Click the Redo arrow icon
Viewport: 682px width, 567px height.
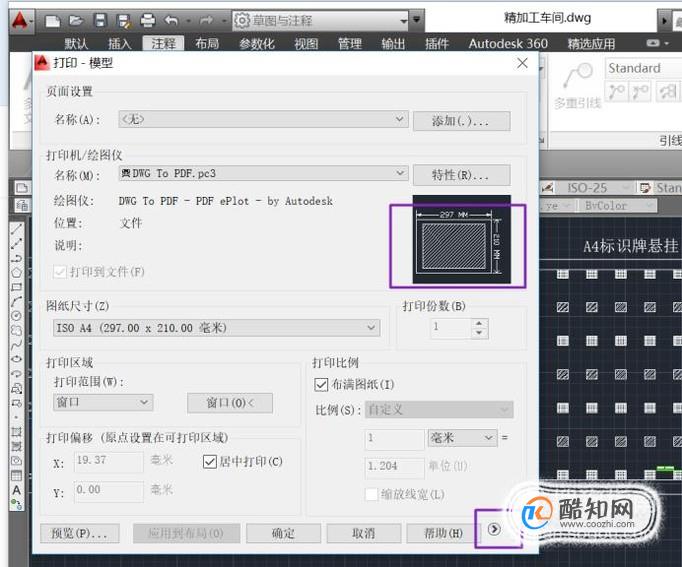tap(206, 20)
